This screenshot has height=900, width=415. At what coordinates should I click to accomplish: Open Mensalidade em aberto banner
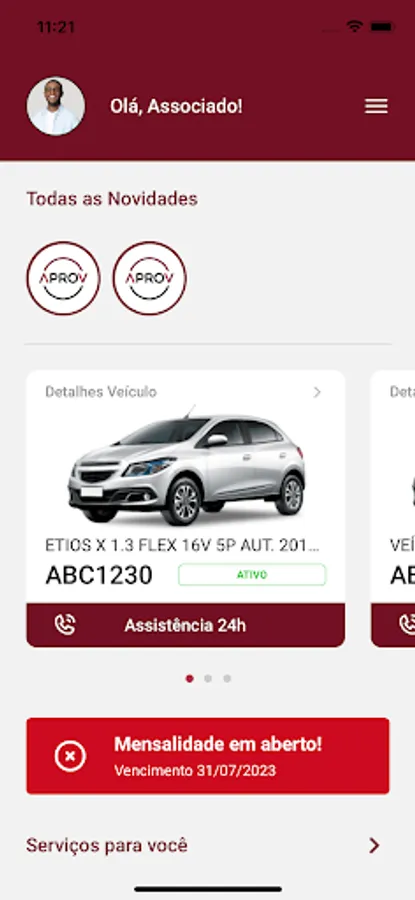click(x=208, y=756)
